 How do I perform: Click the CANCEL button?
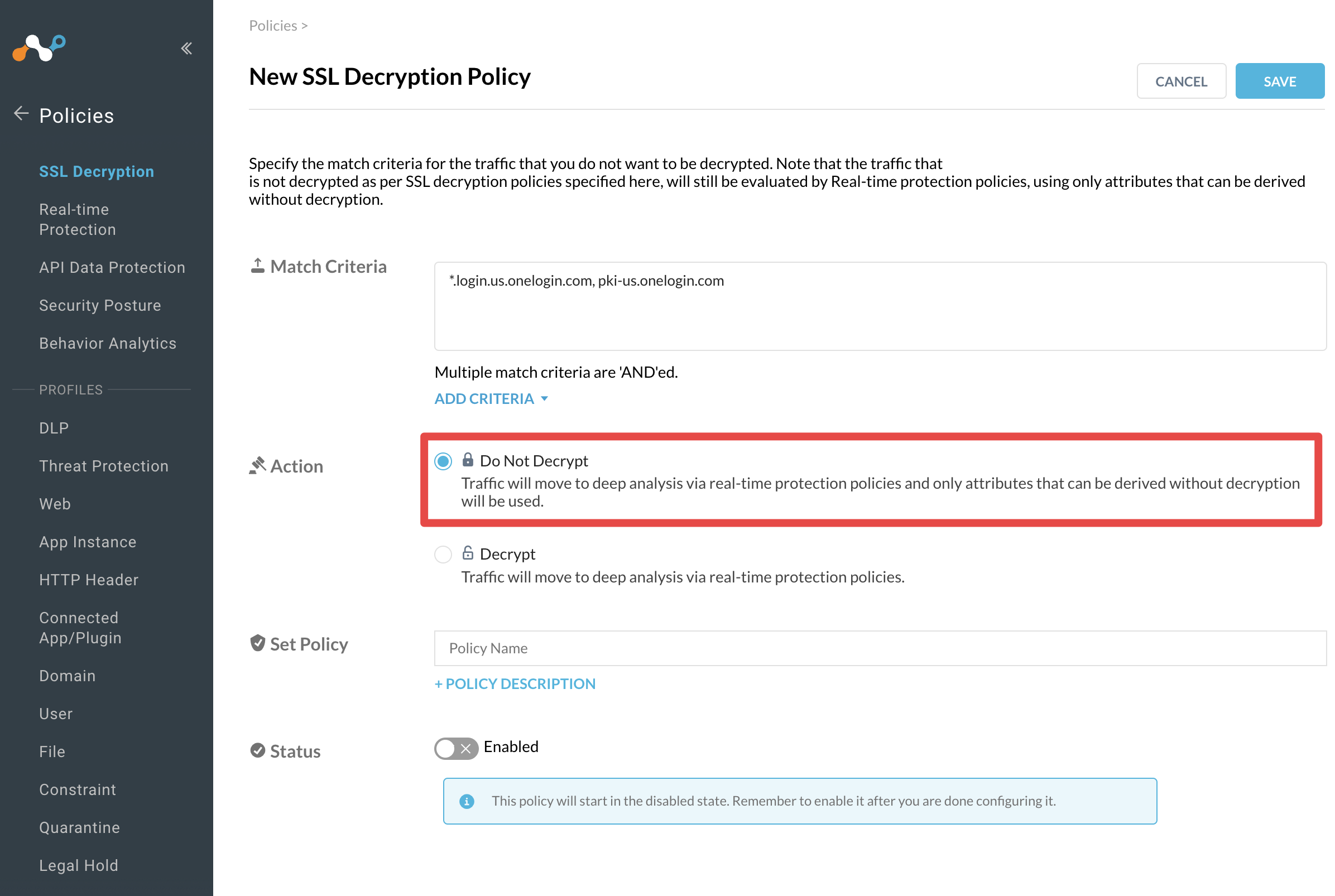click(1182, 81)
